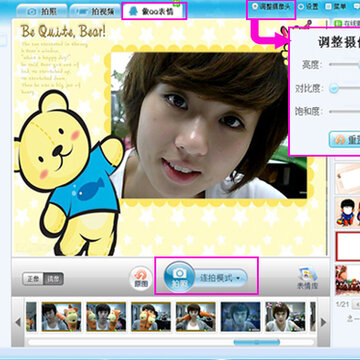Click the 对比度 contrast slider handle
Screen dimensions: 360x360
point(334,88)
